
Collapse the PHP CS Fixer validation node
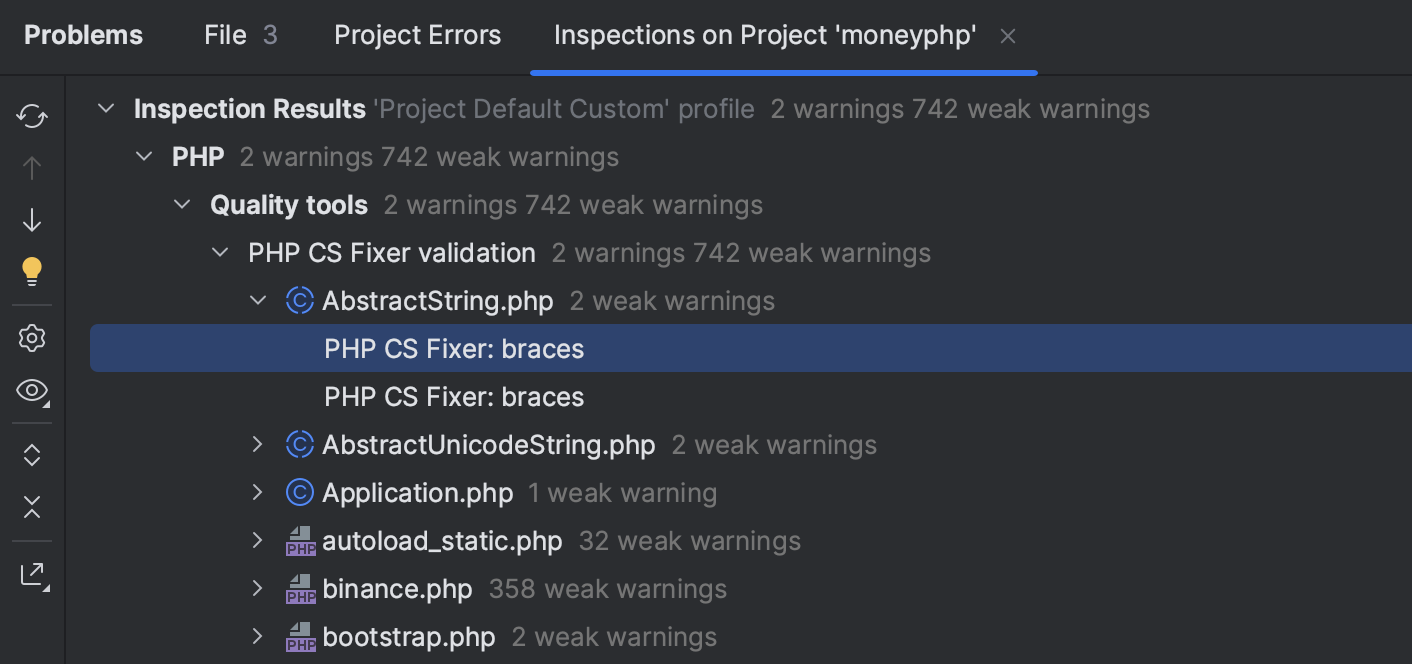(x=219, y=252)
